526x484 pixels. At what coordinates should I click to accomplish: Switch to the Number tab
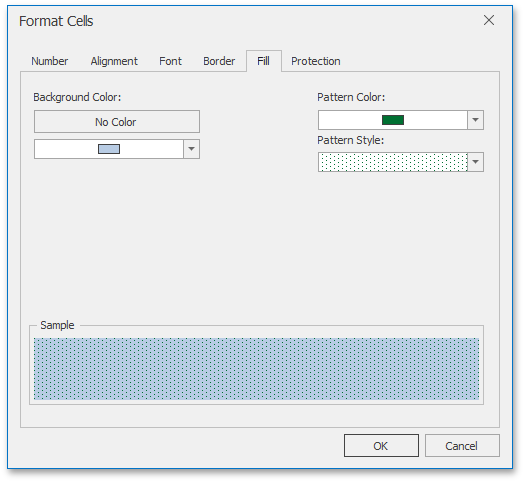[50, 61]
